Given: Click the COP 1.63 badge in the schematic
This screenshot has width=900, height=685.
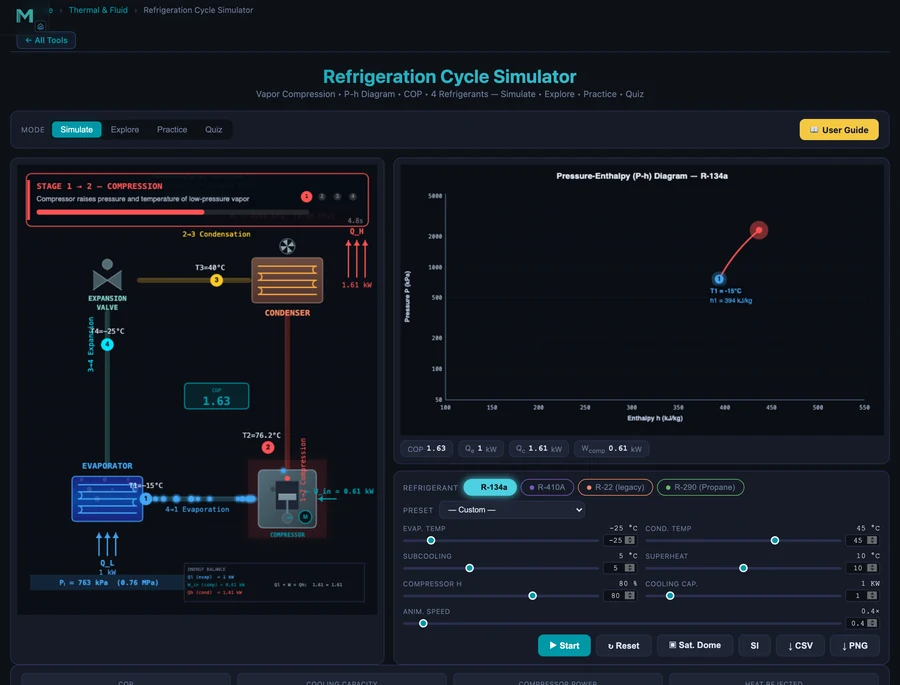Looking at the screenshot, I should click(x=216, y=396).
